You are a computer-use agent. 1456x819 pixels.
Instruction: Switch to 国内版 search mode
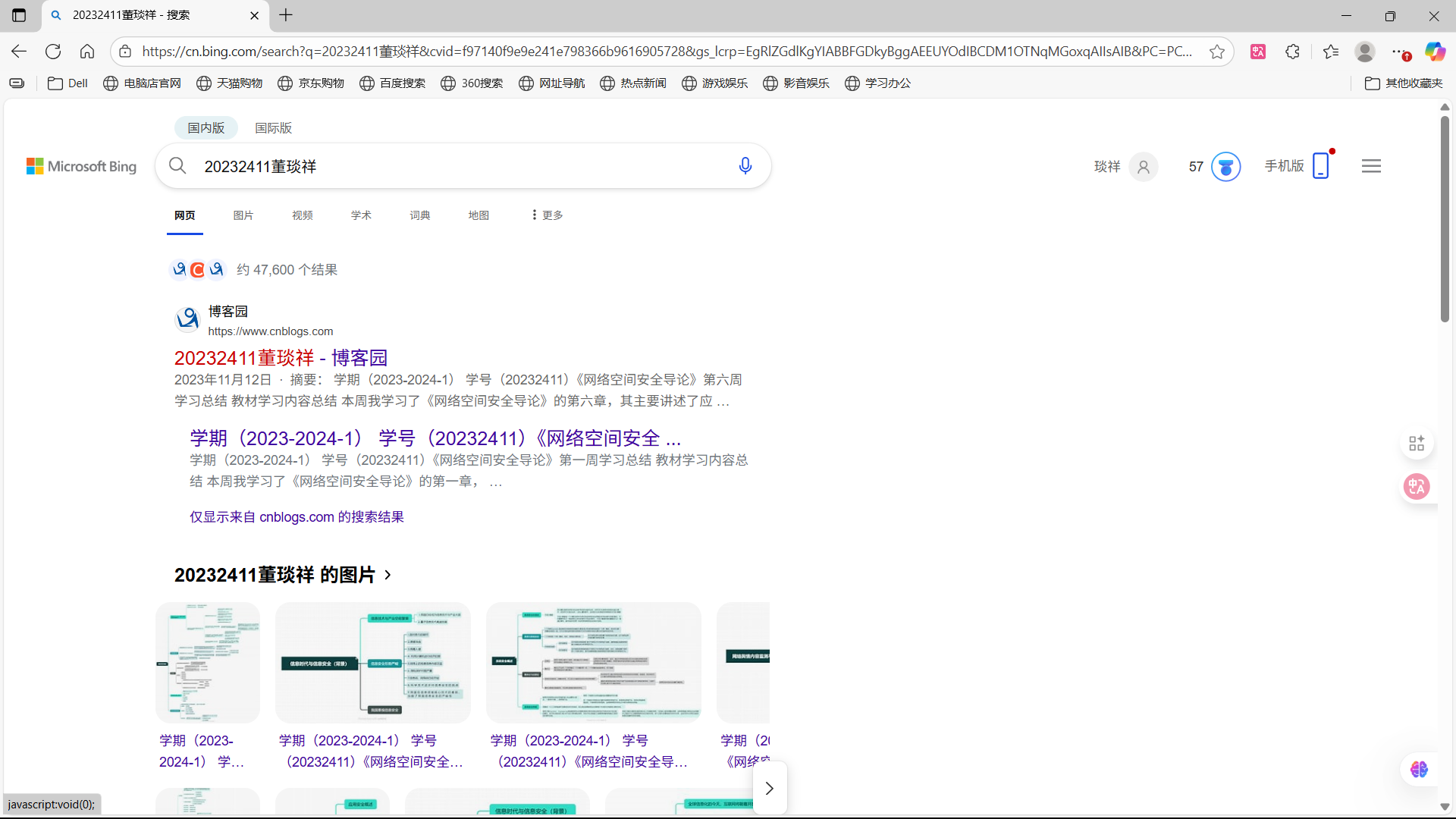tap(206, 127)
